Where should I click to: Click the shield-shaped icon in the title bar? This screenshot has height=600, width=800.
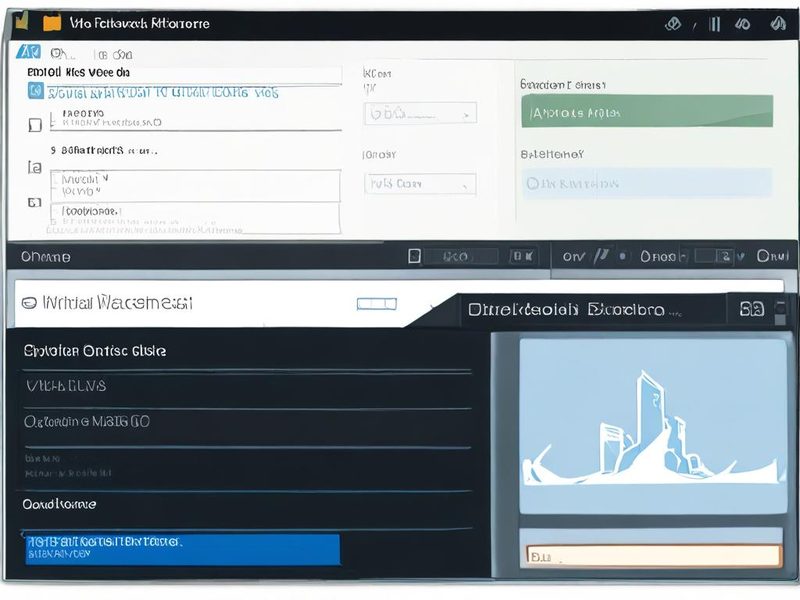pyautogui.click(x=673, y=24)
